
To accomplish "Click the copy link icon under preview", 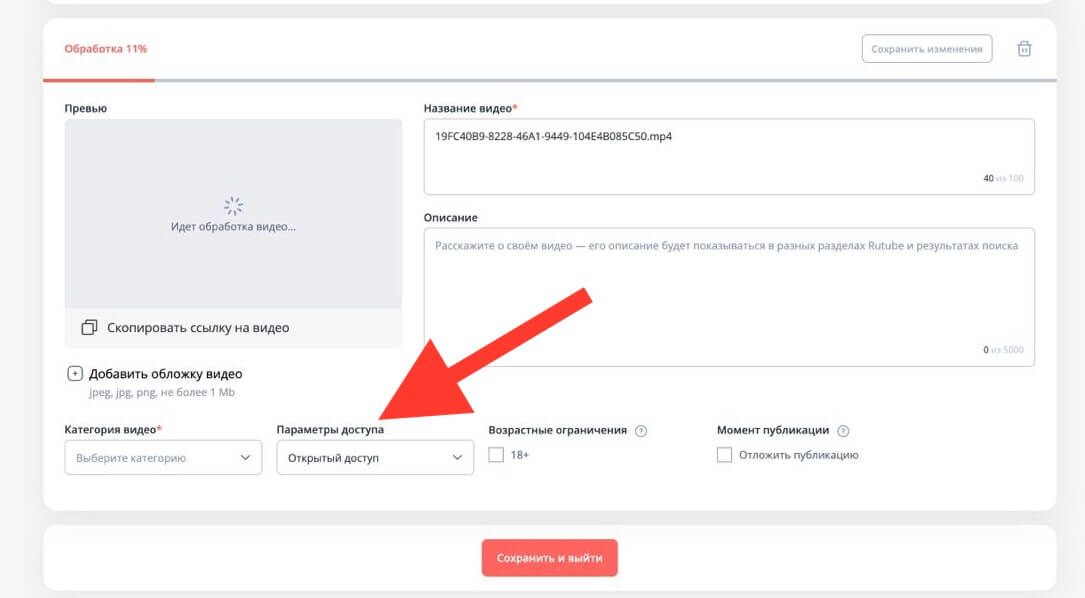I will (x=89, y=327).
